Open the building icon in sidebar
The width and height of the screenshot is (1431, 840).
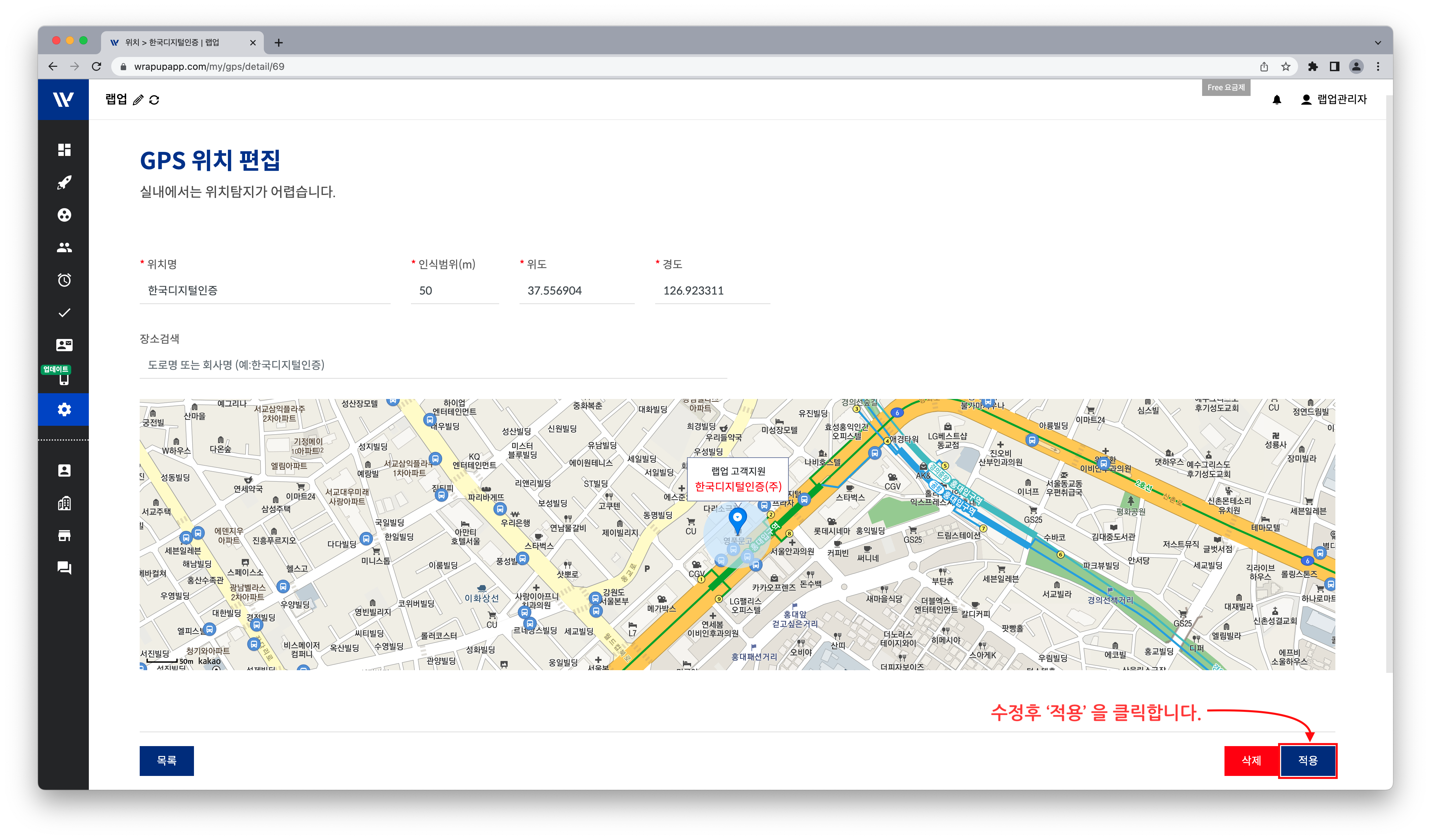[64, 503]
